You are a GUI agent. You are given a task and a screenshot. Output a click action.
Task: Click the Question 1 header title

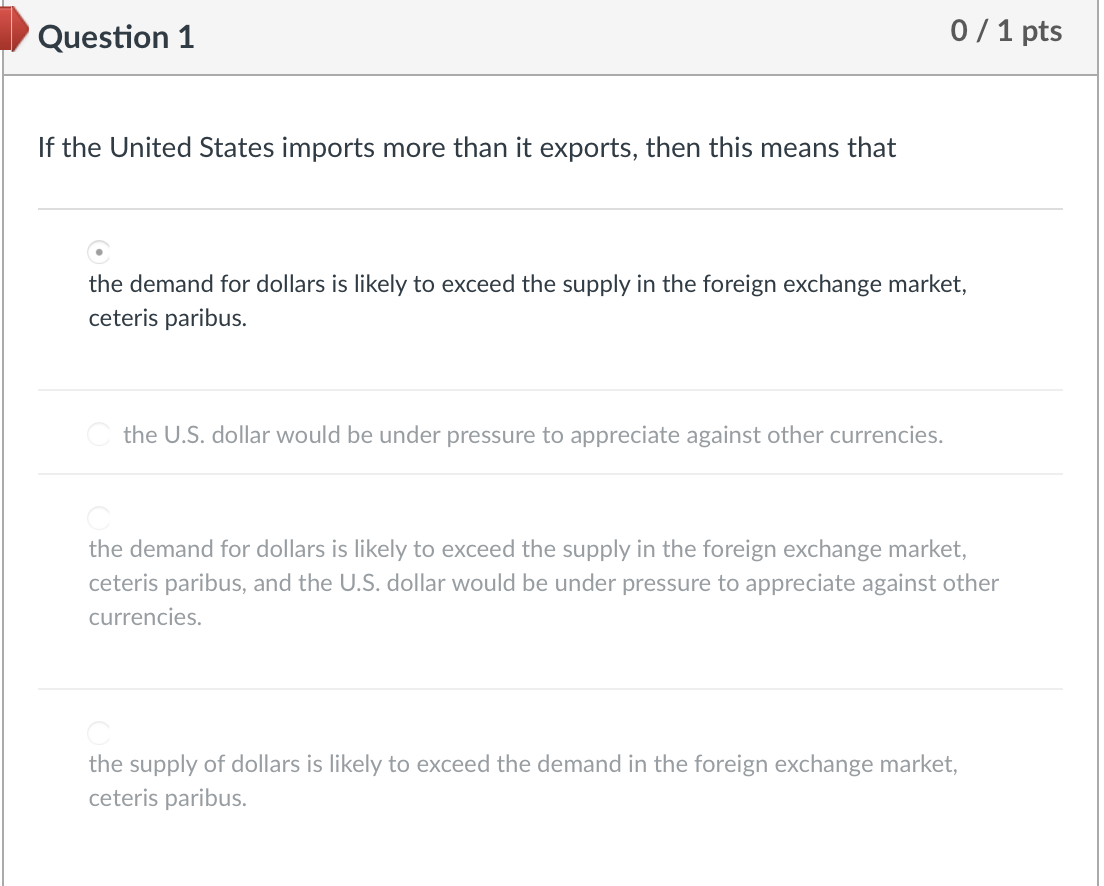point(117,37)
